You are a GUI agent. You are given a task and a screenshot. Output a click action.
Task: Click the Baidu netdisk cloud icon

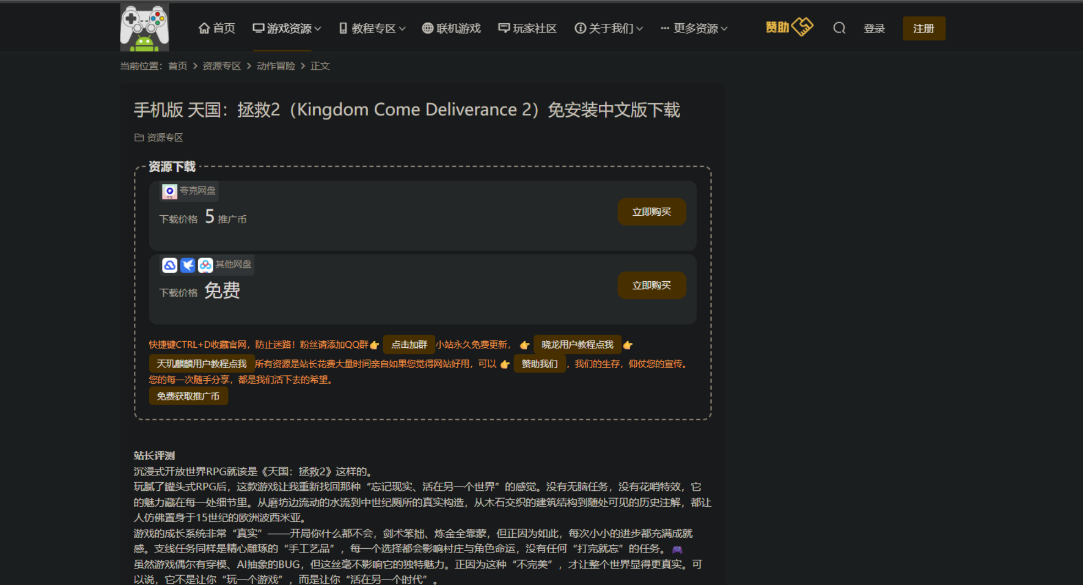(170, 265)
